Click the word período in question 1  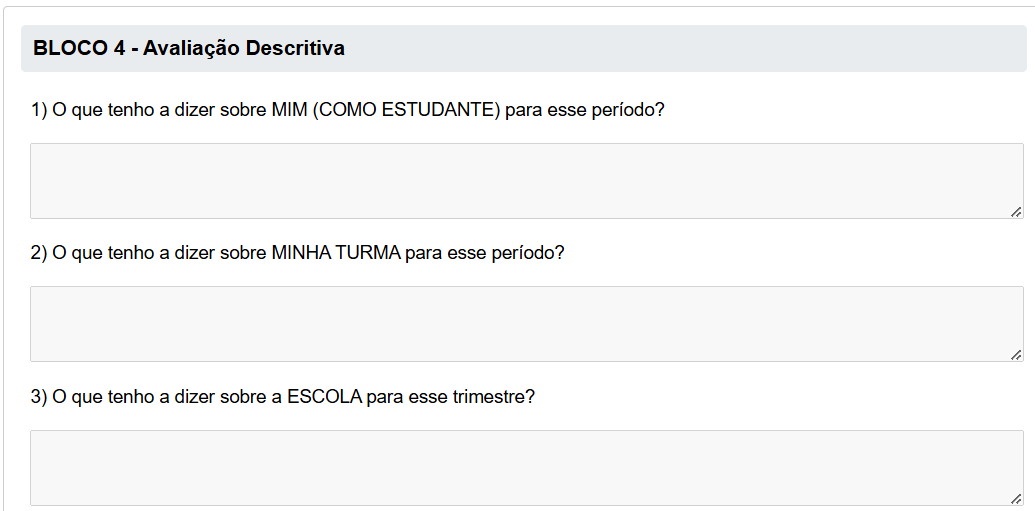[x=630, y=110]
